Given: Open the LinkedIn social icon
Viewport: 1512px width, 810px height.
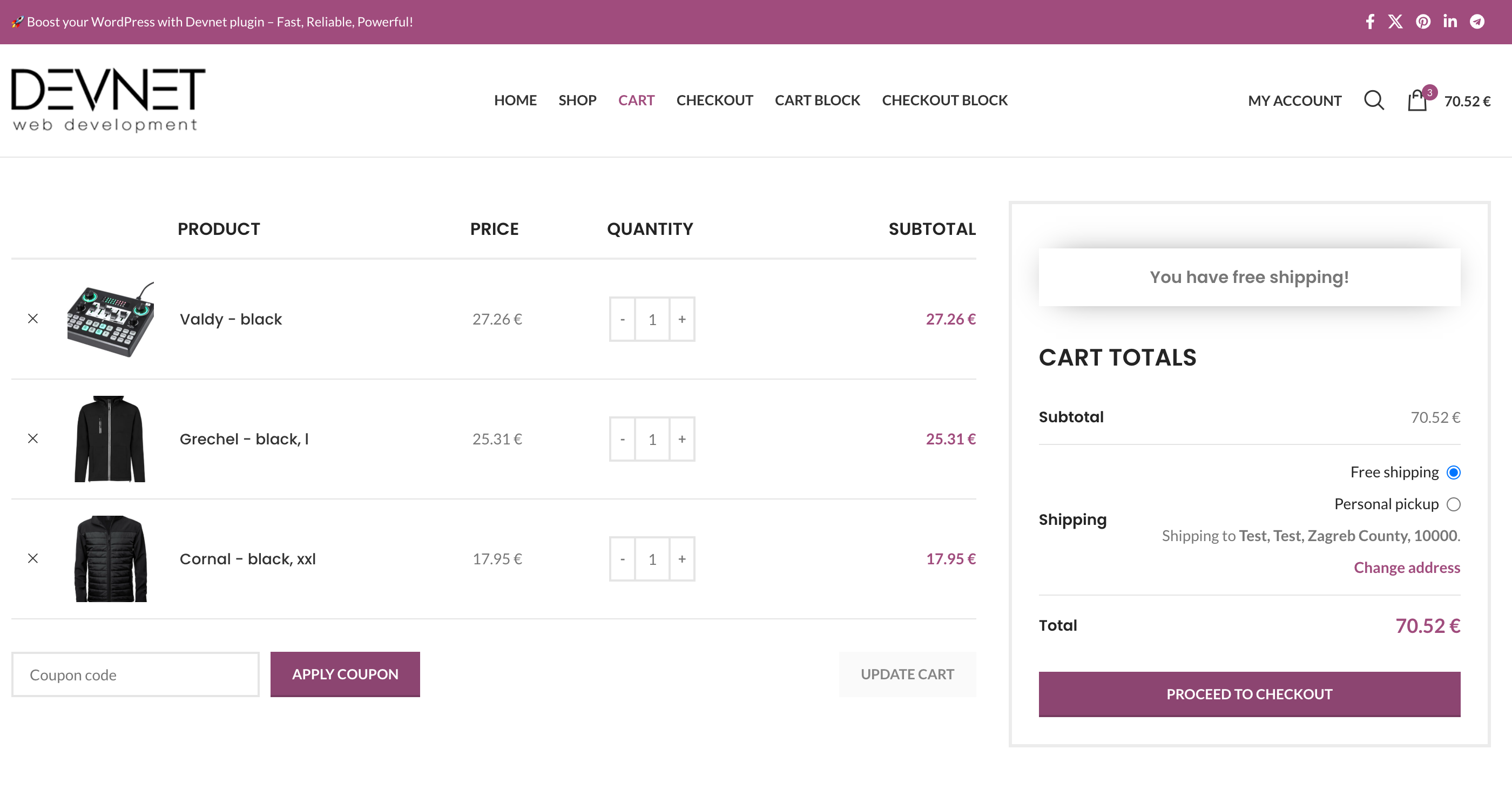Looking at the screenshot, I should click(x=1450, y=22).
